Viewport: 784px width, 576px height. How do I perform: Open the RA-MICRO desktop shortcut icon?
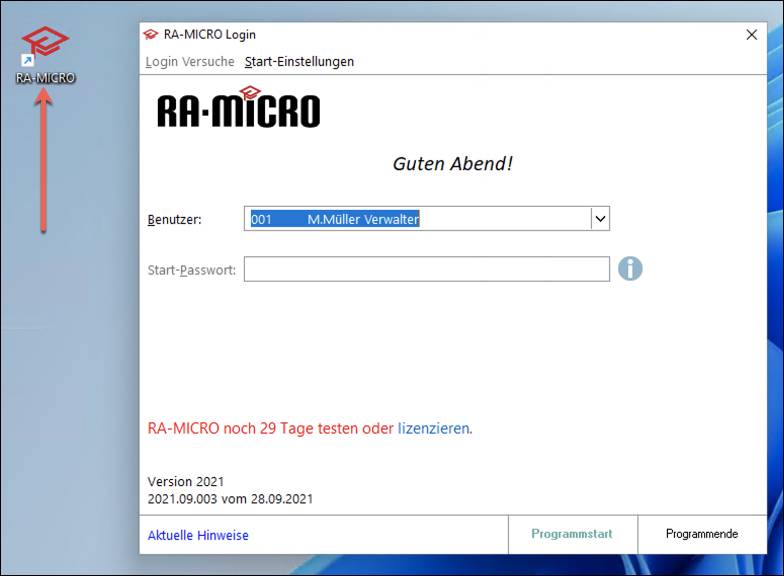point(45,55)
